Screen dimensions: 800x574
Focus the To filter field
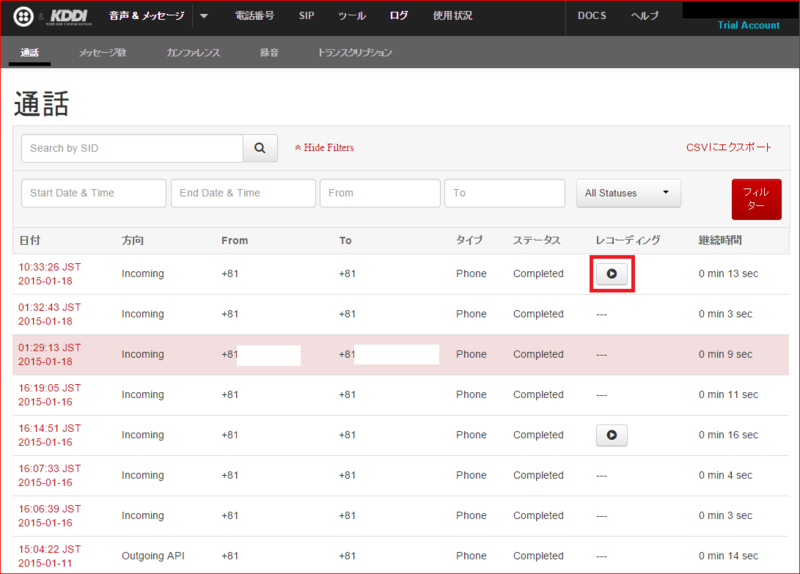(x=505, y=193)
